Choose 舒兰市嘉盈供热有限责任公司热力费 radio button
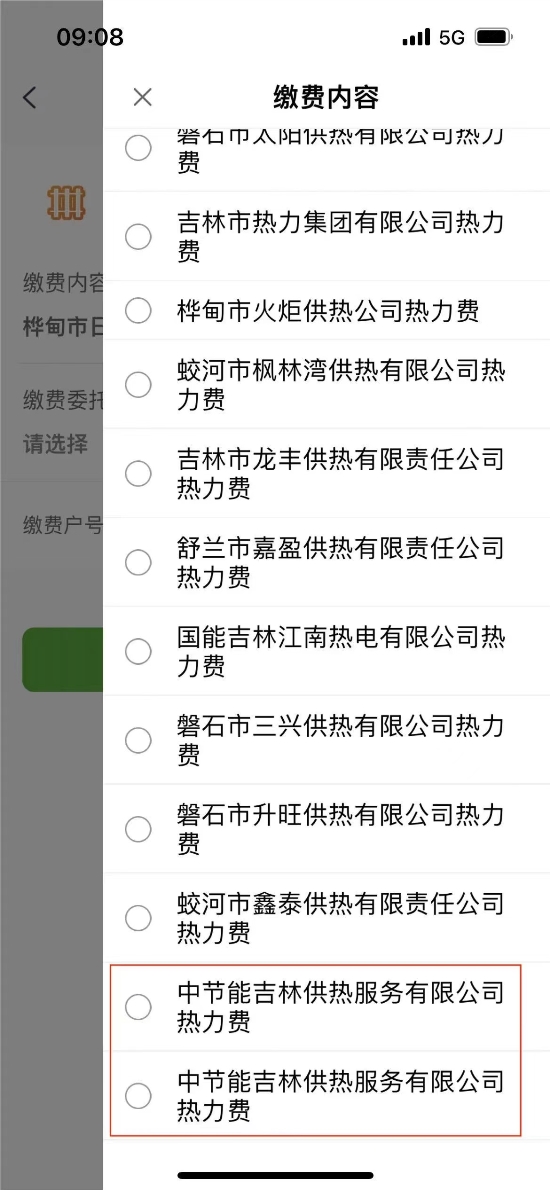Screen dimensions: 550x1190 pyautogui.click(x=138, y=562)
